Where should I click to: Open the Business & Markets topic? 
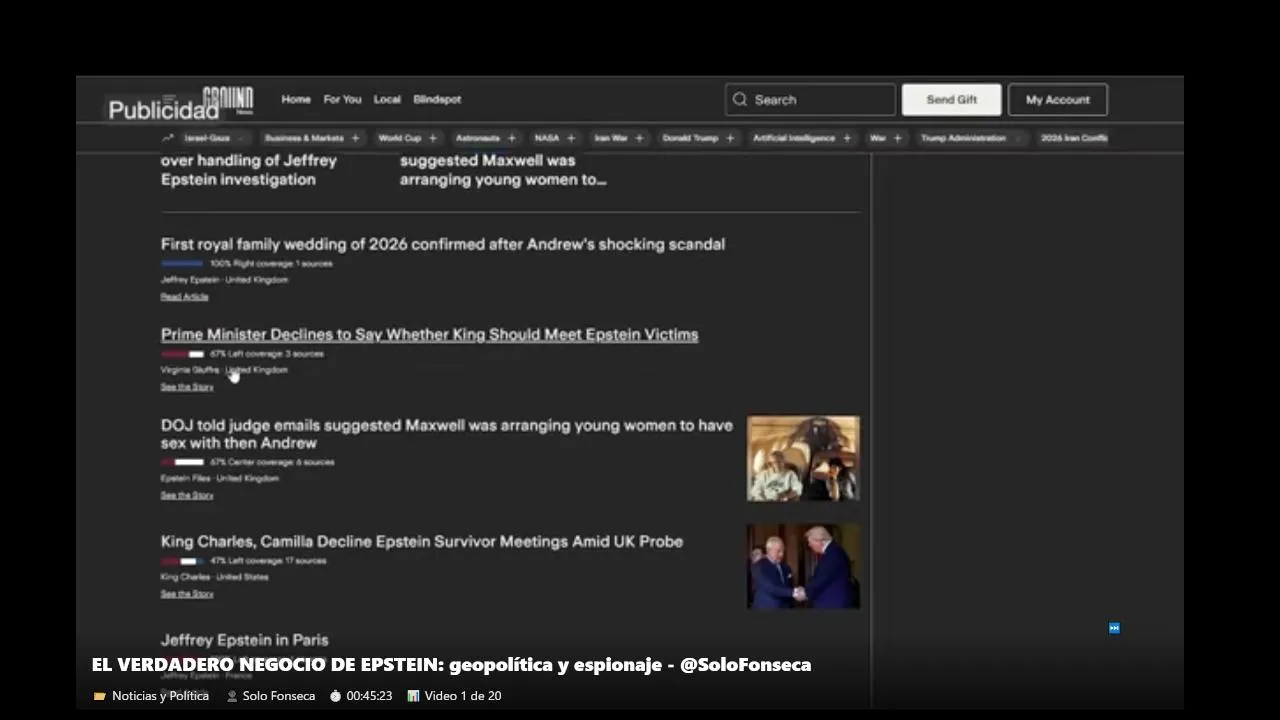pos(304,138)
